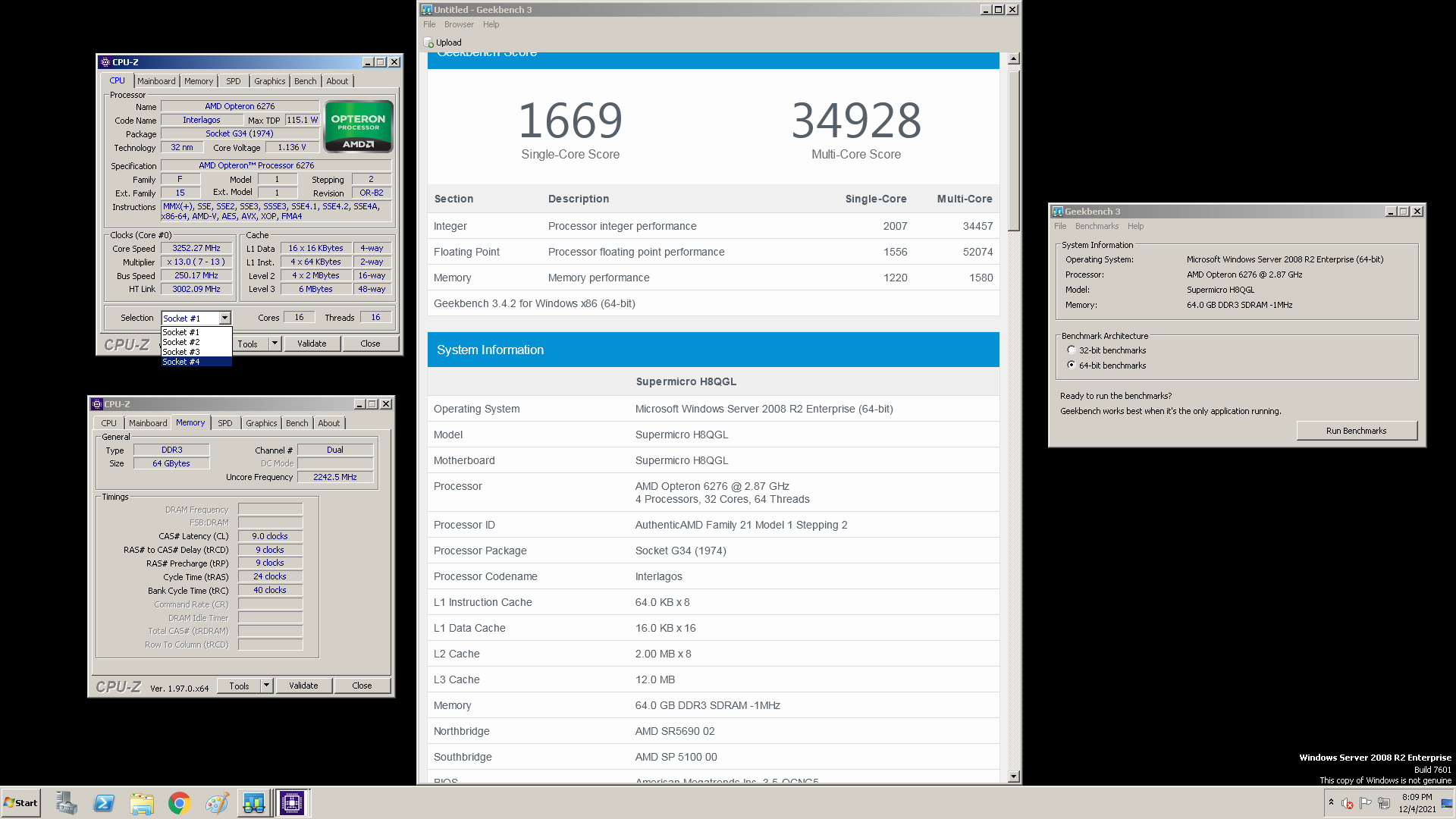The width and height of the screenshot is (1456, 819).
Task: Choose Socket #1 in the dropdown list
Action: coord(196,332)
